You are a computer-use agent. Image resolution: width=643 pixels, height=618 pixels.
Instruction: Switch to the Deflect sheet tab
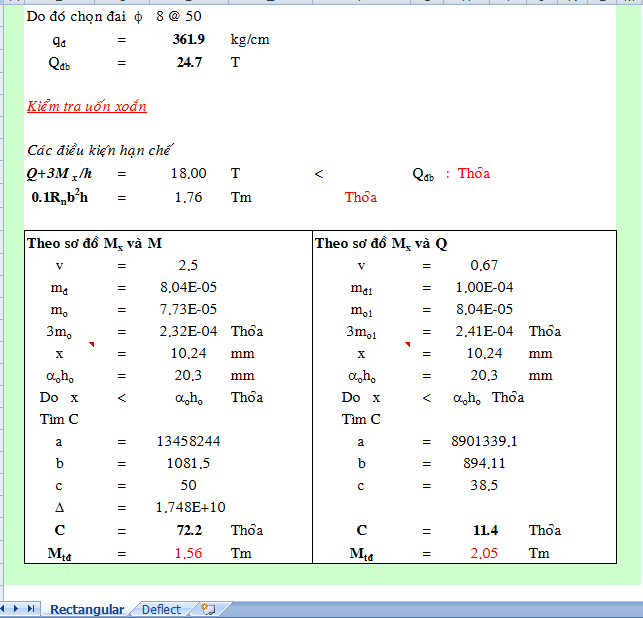161,609
